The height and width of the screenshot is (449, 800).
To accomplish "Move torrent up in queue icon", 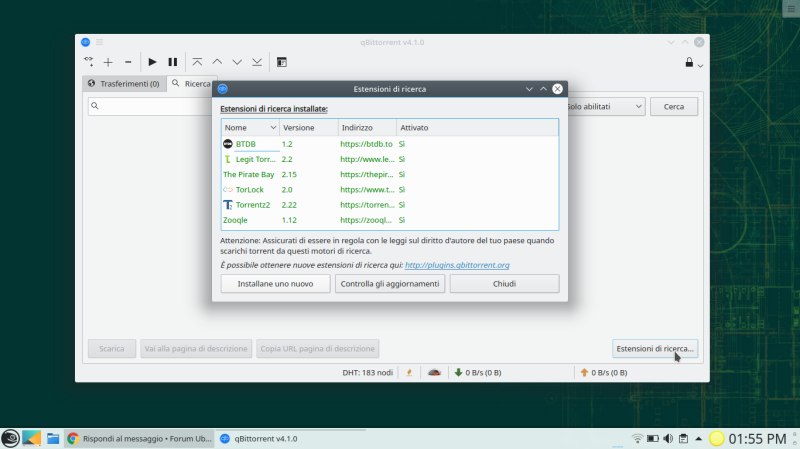I will (x=217, y=62).
